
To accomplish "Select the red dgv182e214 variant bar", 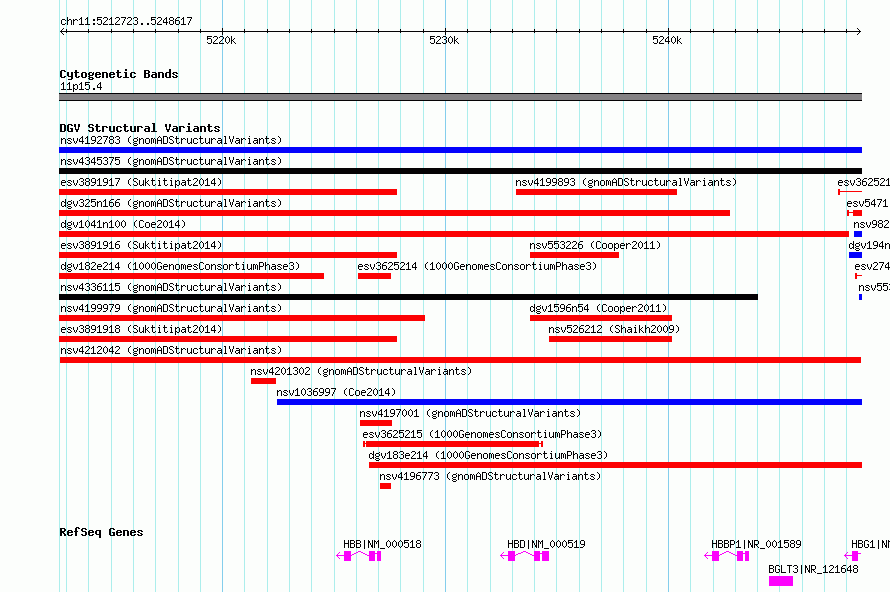I will pos(191,276).
